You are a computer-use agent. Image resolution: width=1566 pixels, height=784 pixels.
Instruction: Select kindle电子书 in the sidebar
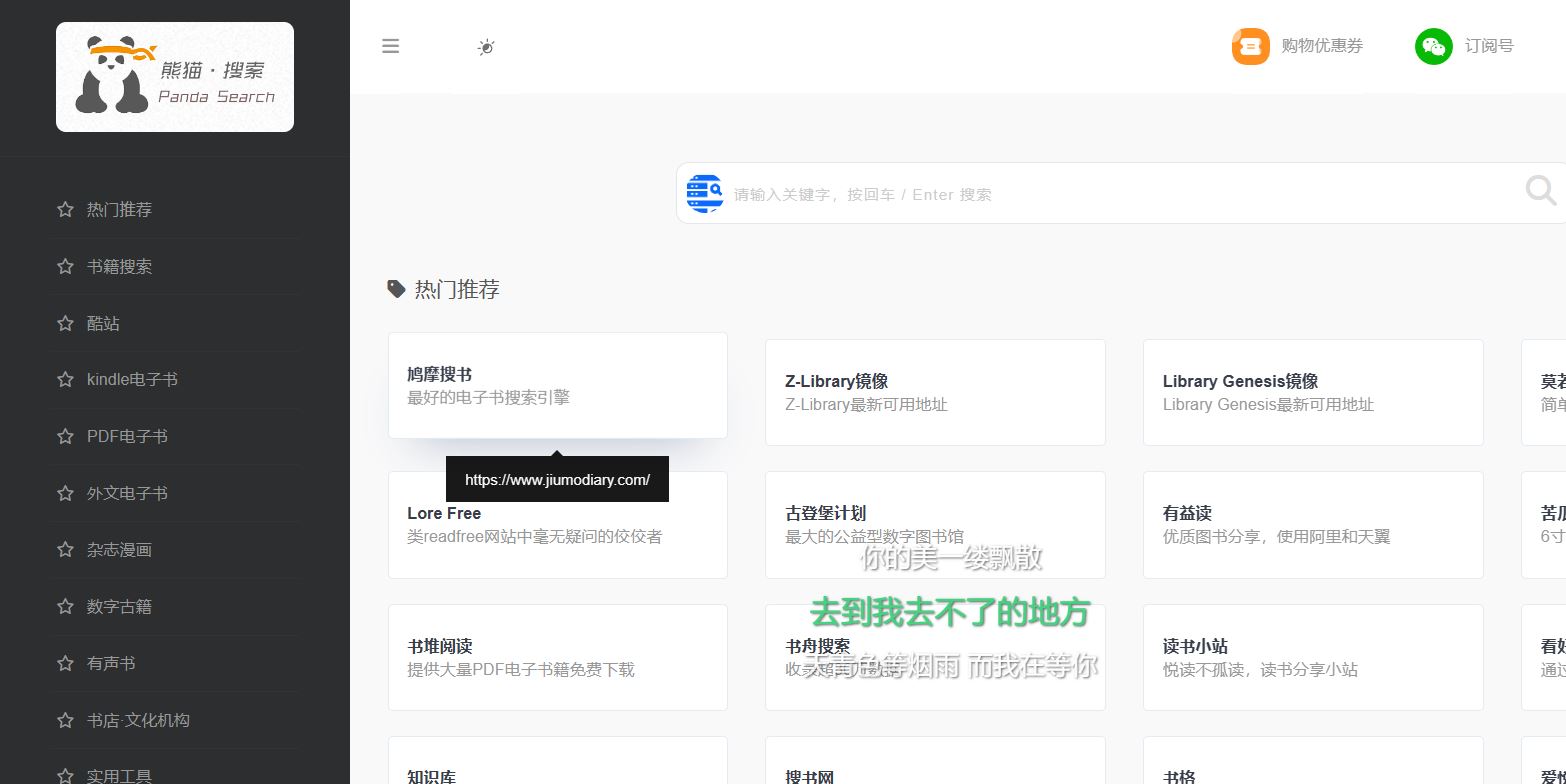pyautogui.click(x=132, y=379)
